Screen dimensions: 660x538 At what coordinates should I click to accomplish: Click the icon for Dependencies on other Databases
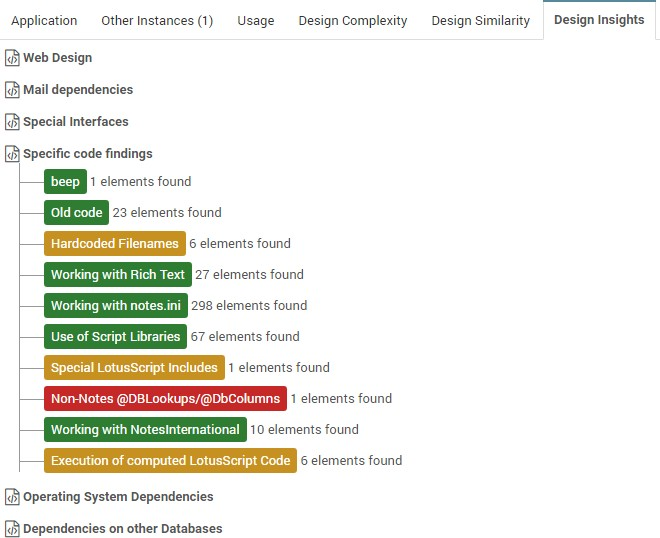pyautogui.click(x=12, y=529)
